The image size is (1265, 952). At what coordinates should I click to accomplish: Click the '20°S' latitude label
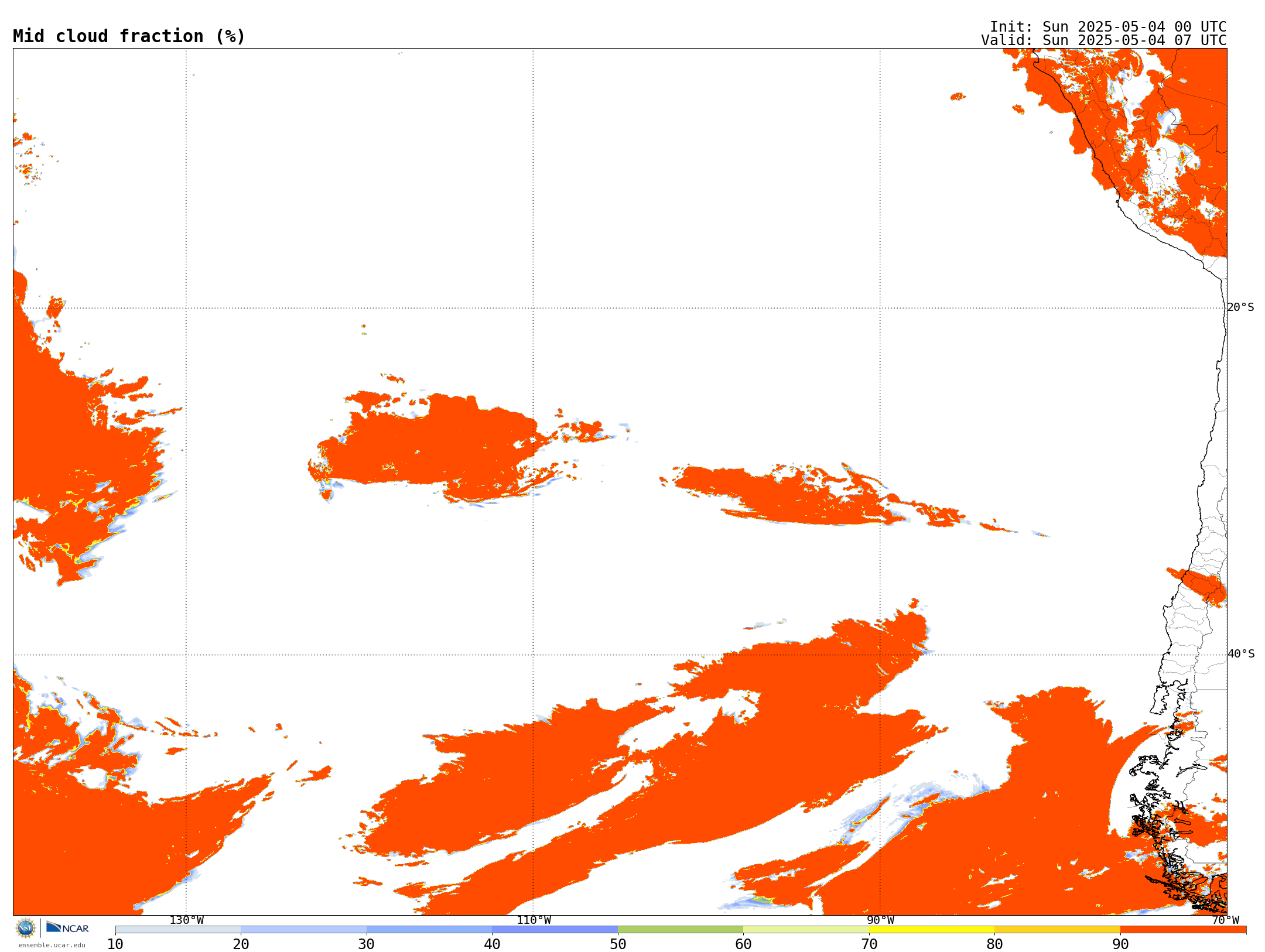point(1240,307)
